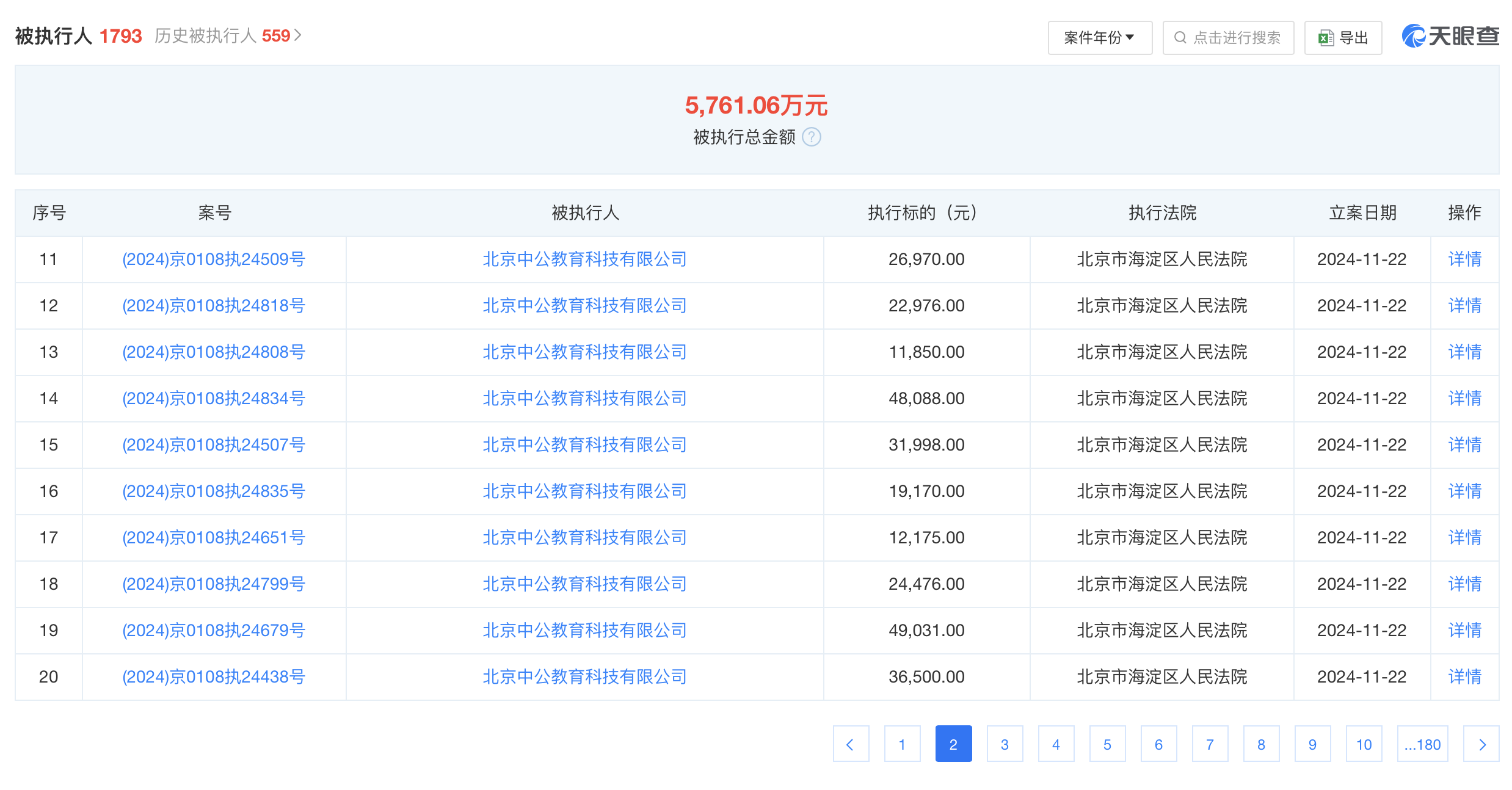View 详情 for row 20

coord(1464,677)
